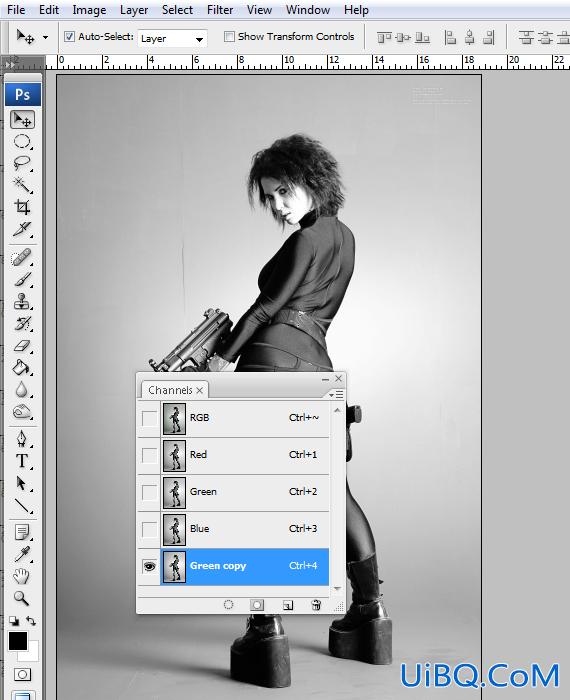570x700 pixels.
Task: Select the Crop tool
Action: [22, 207]
